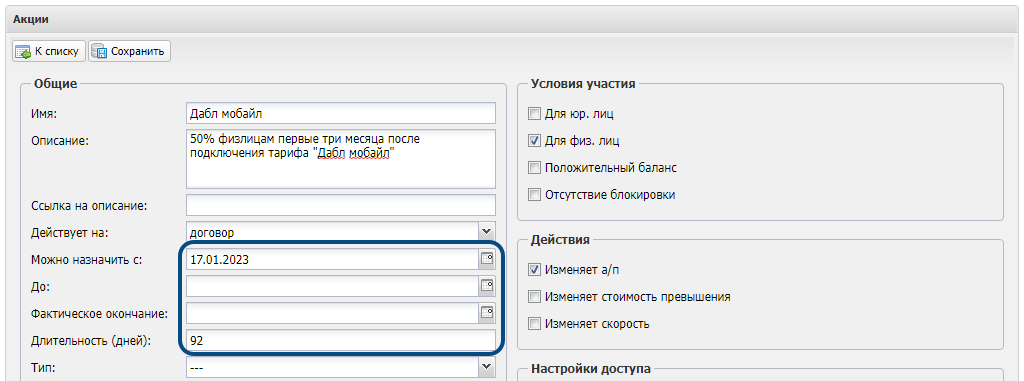
Task: Click the 'Длительность (дней):' label
Action: click(91, 340)
